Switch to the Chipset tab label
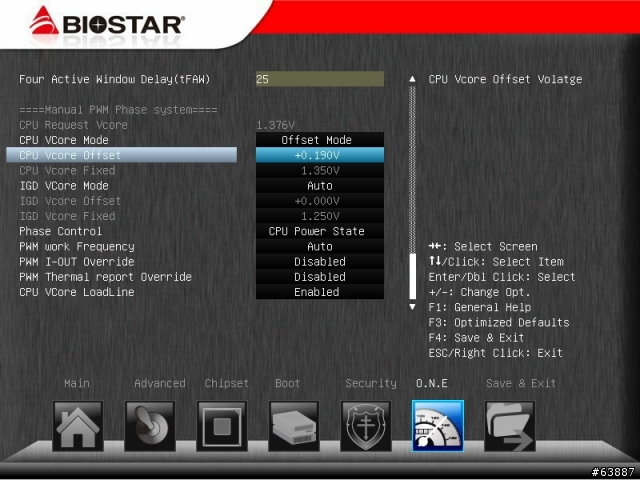This screenshot has width=640, height=480. [x=227, y=383]
